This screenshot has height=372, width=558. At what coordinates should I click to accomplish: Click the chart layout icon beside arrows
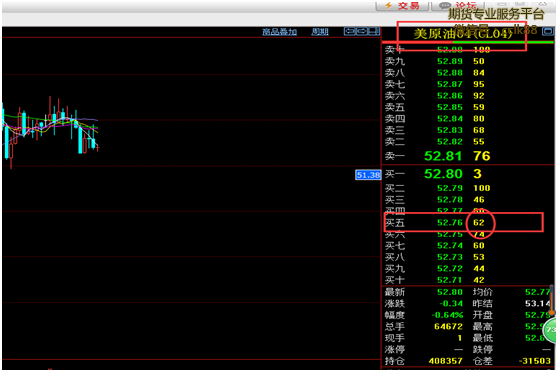click(373, 32)
